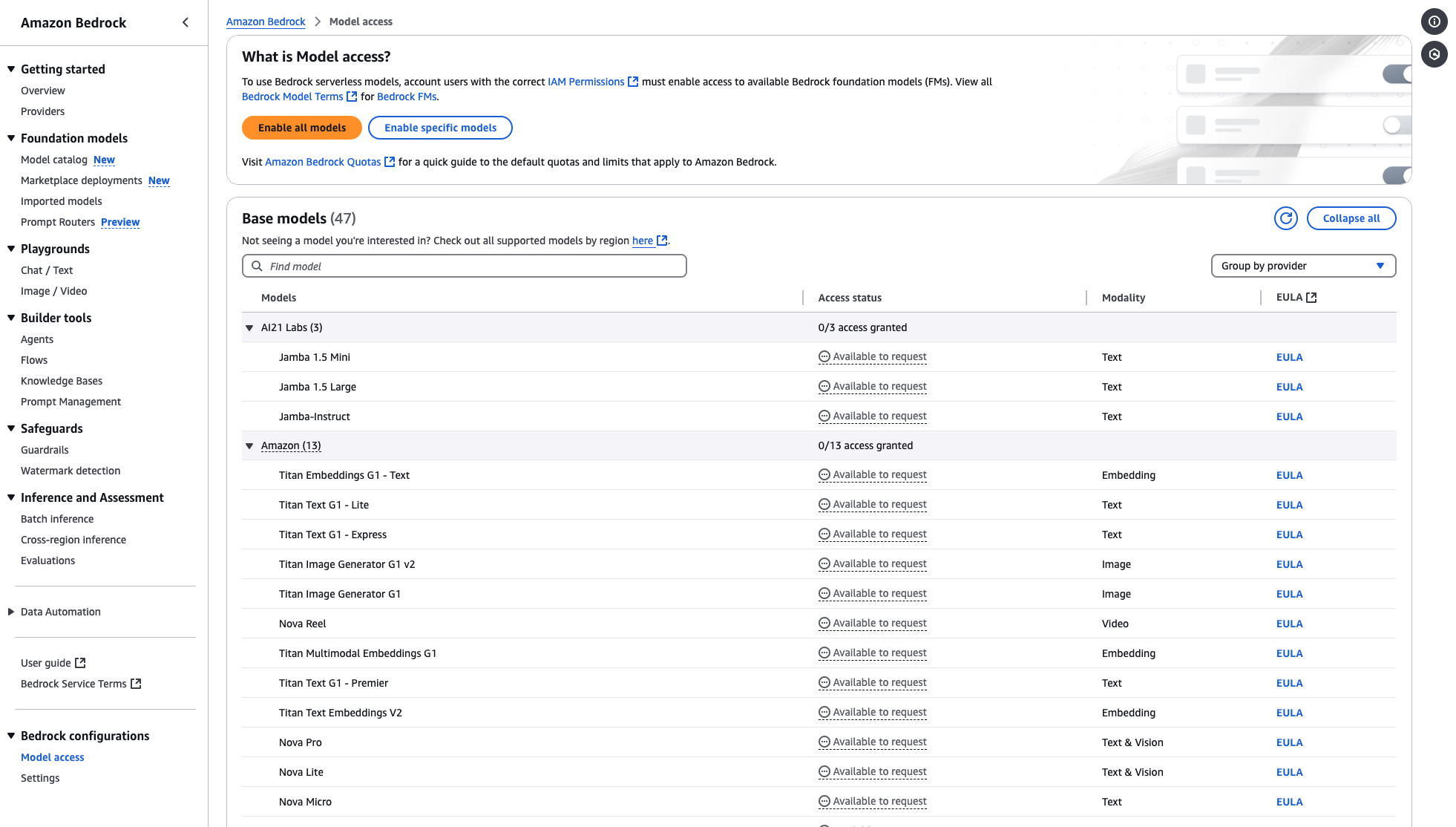Collapse the Playgrounds section
The height and width of the screenshot is (827, 1456).
click(x=11, y=249)
